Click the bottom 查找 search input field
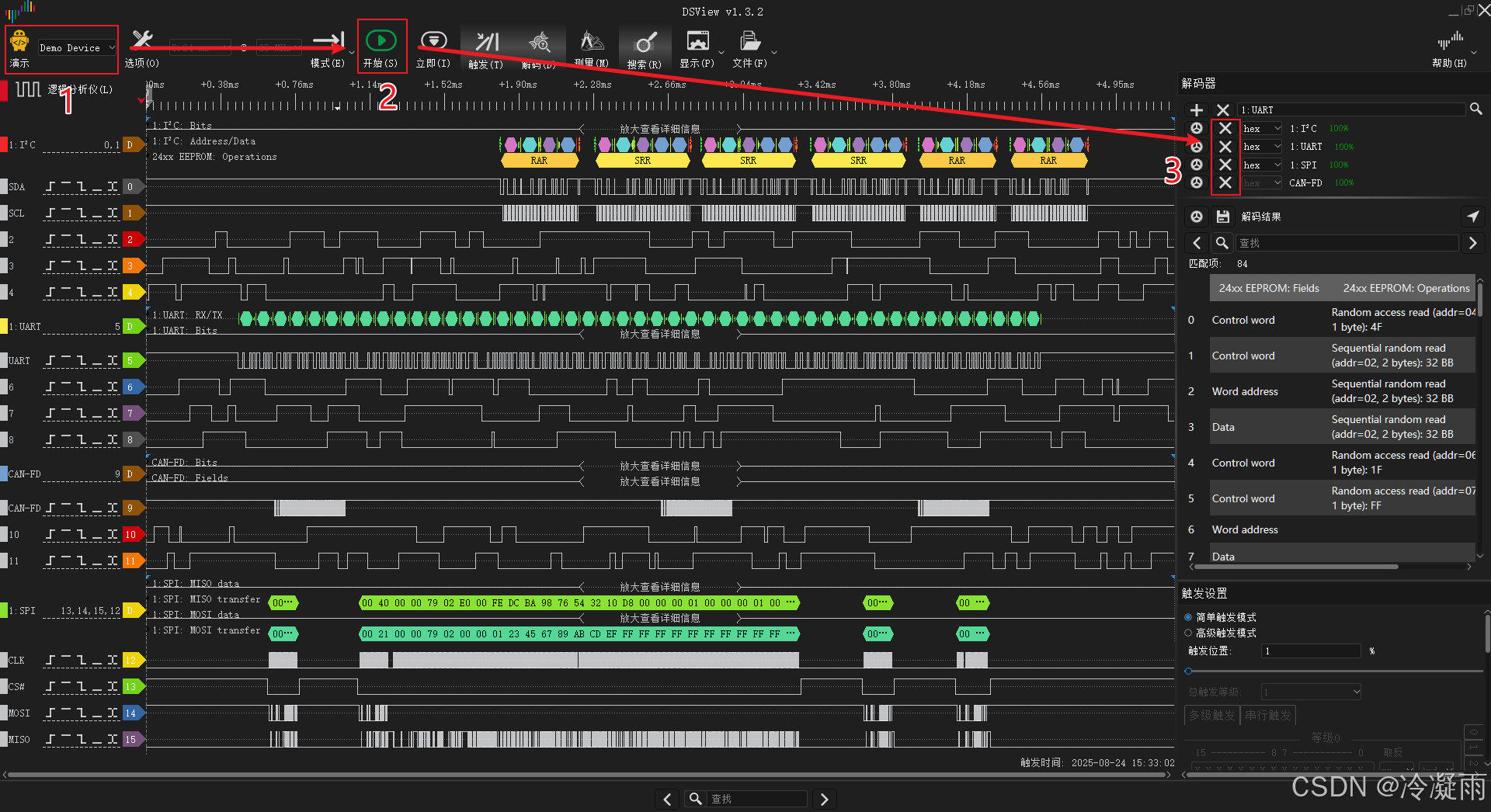The height and width of the screenshot is (812, 1491). coord(757,799)
